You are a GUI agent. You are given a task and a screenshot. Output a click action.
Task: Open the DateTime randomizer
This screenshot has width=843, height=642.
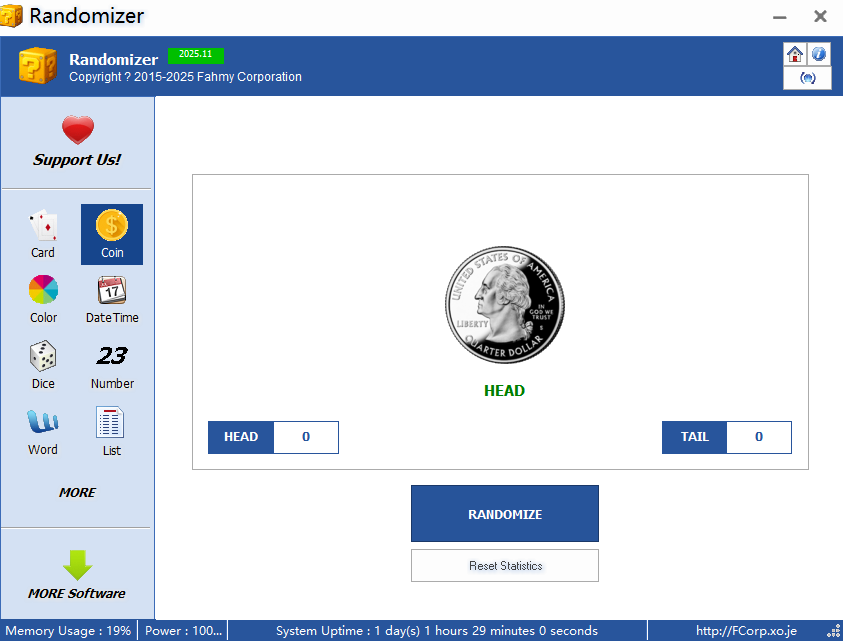111,299
